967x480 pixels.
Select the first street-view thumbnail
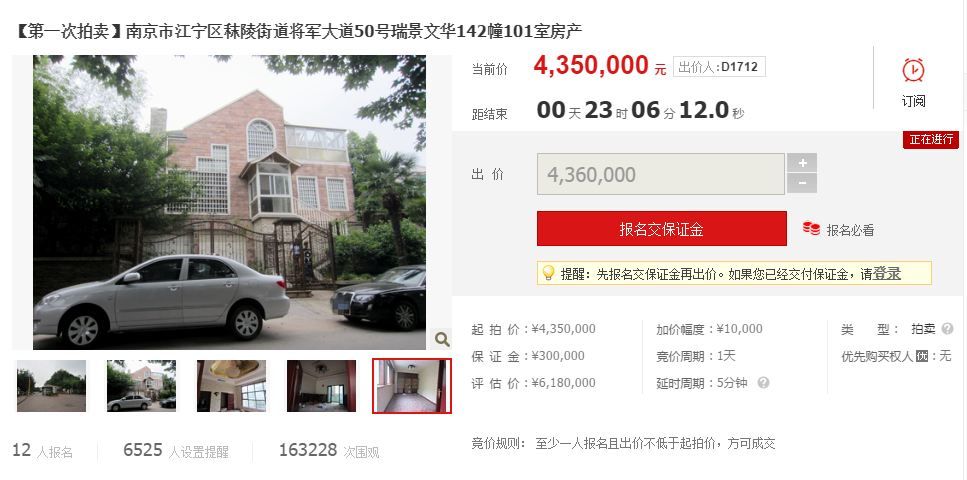[51, 386]
